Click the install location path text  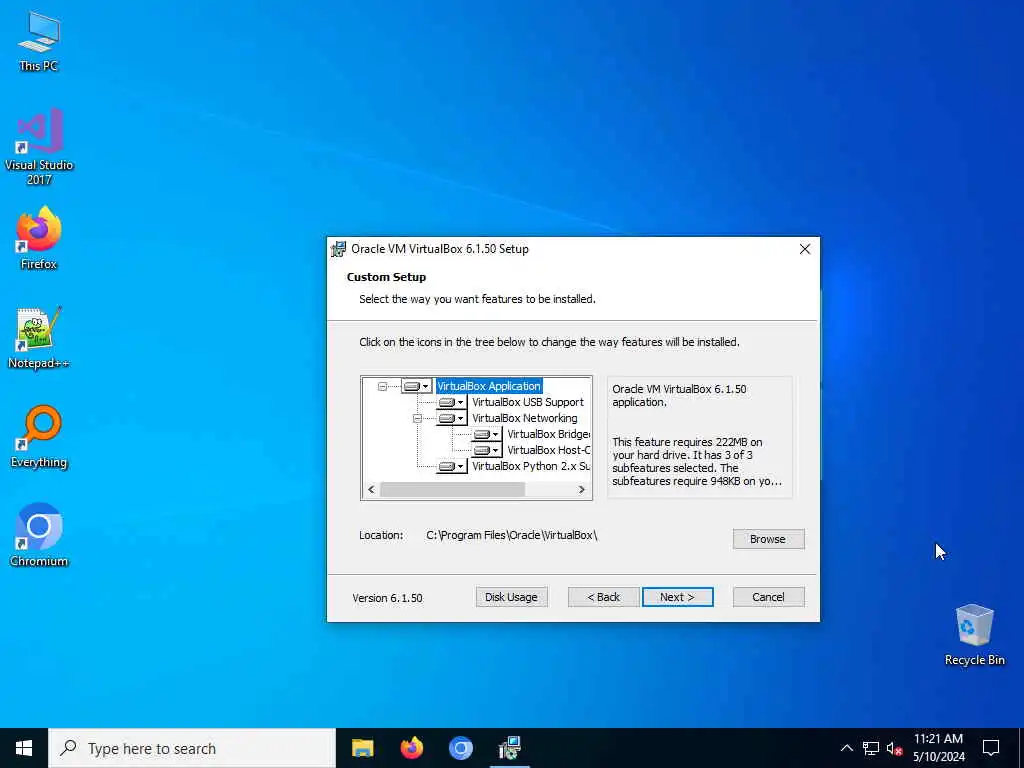[511, 535]
